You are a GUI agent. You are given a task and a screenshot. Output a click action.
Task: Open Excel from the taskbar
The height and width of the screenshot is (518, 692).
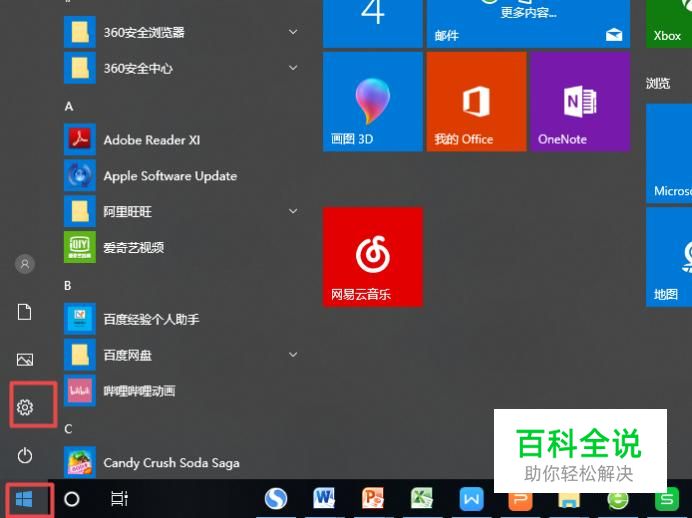pos(421,499)
